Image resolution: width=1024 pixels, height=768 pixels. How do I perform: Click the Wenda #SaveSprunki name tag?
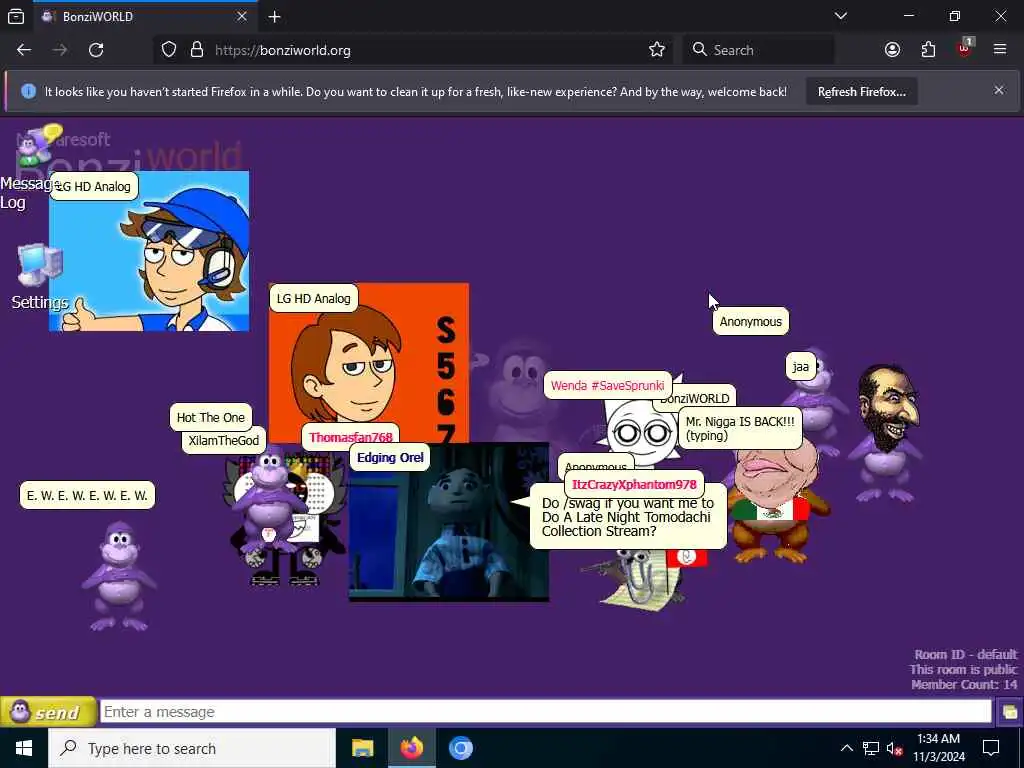pos(607,385)
